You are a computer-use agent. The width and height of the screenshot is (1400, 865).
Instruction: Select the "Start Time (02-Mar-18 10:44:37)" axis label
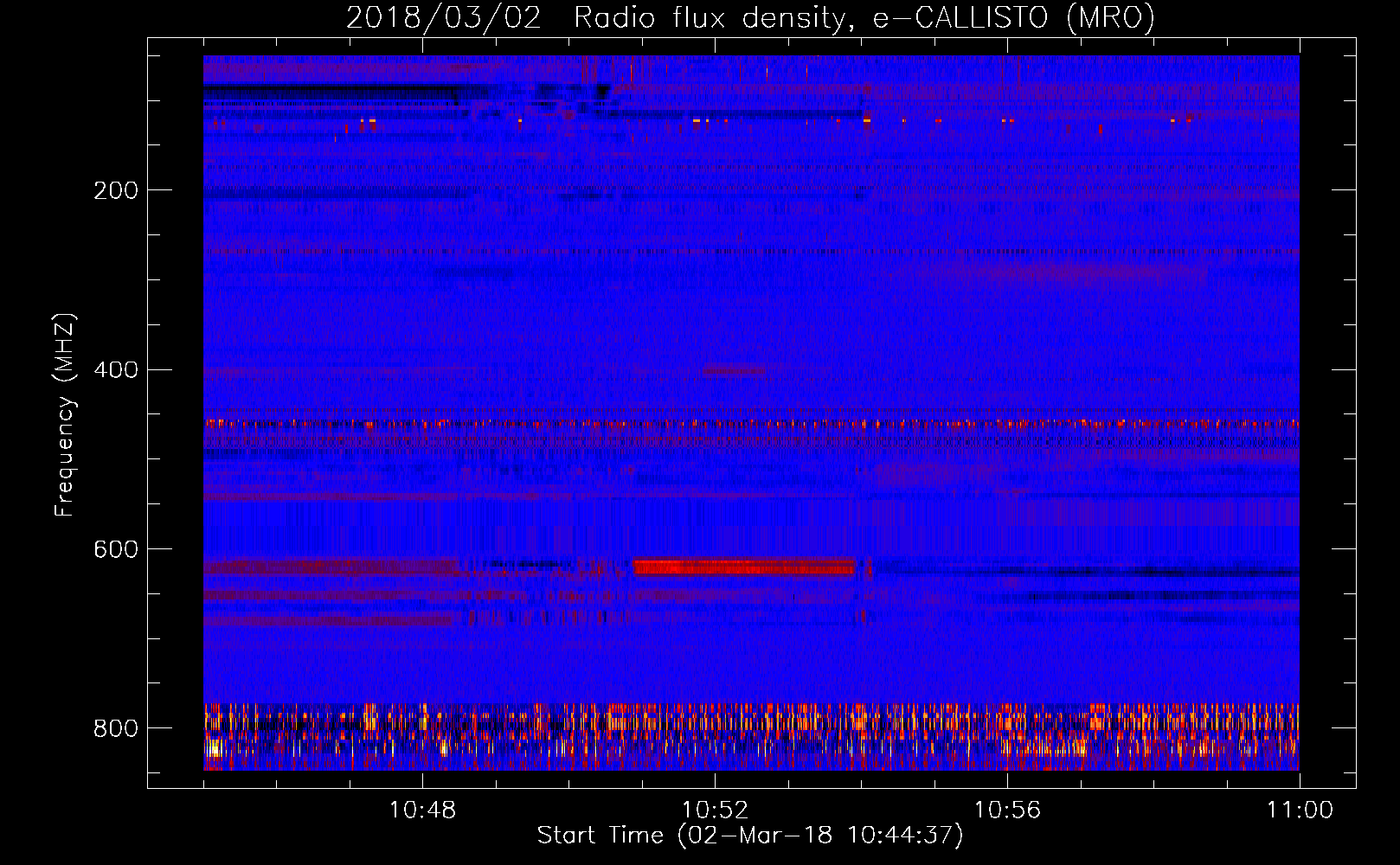pos(750,836)
